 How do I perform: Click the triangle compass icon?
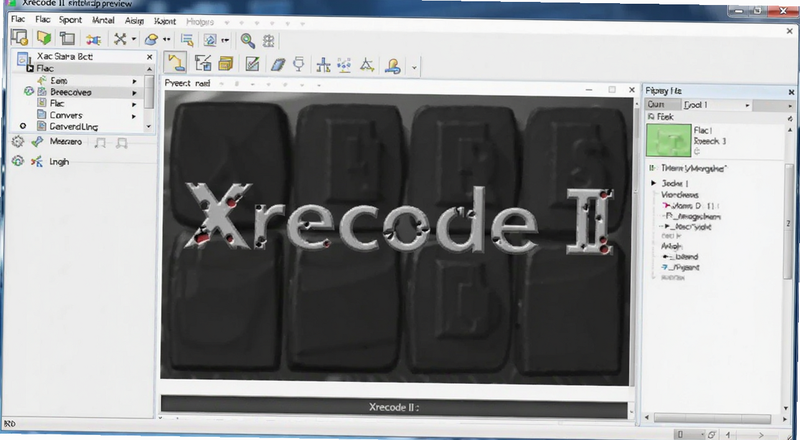coord(366,65)
